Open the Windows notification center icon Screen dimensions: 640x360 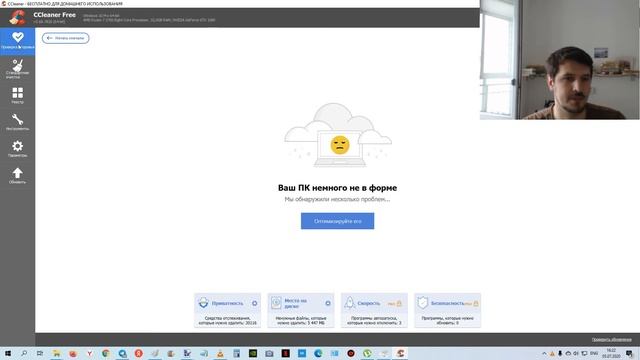[630, 353]
